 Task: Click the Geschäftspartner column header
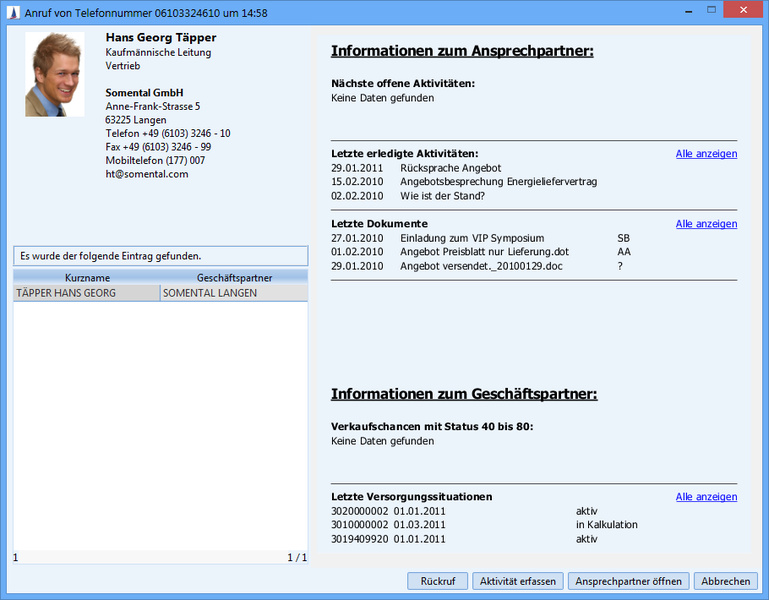coord(235,277)
